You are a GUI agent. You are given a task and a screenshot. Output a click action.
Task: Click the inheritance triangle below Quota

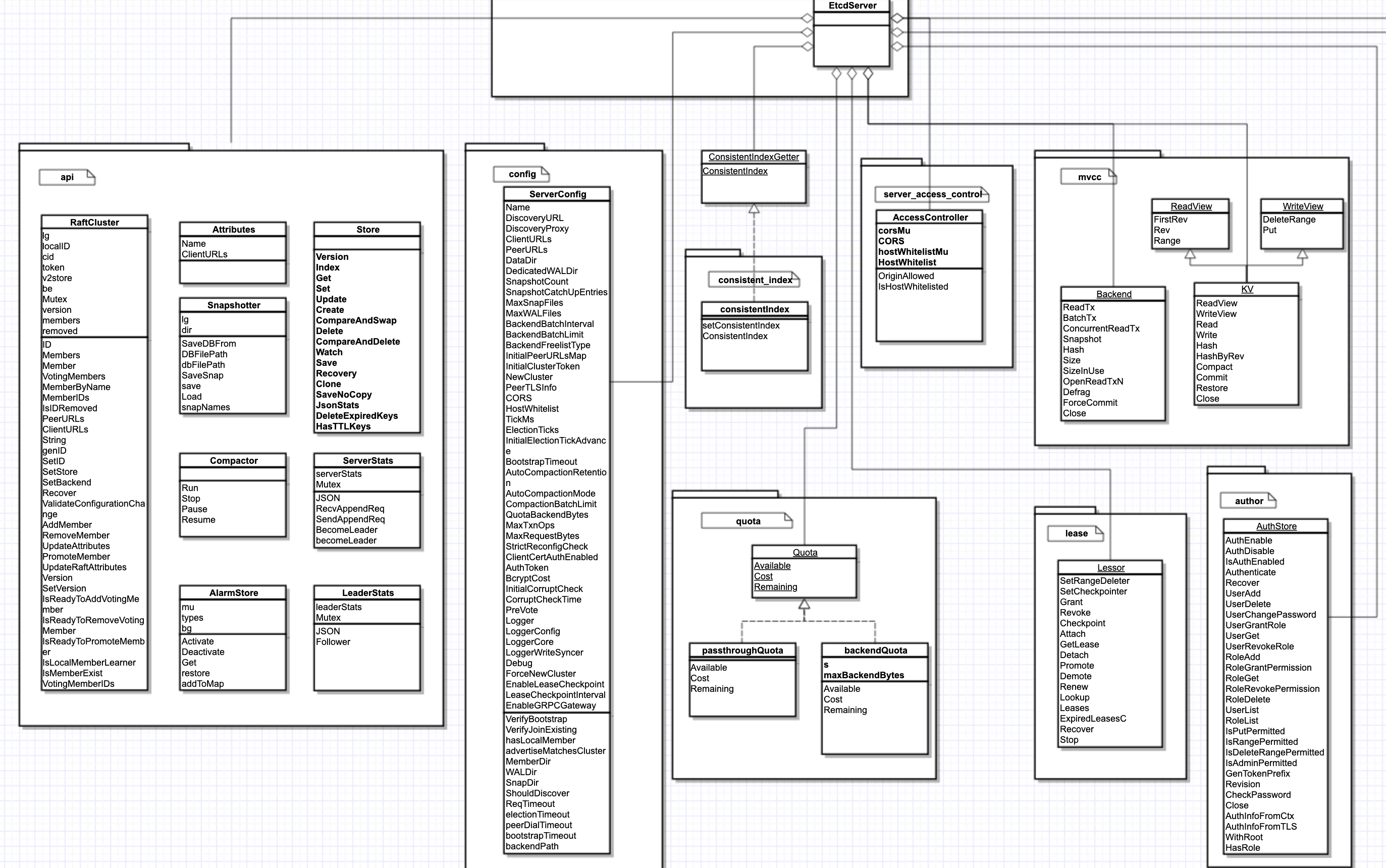(x=805, y=605)
